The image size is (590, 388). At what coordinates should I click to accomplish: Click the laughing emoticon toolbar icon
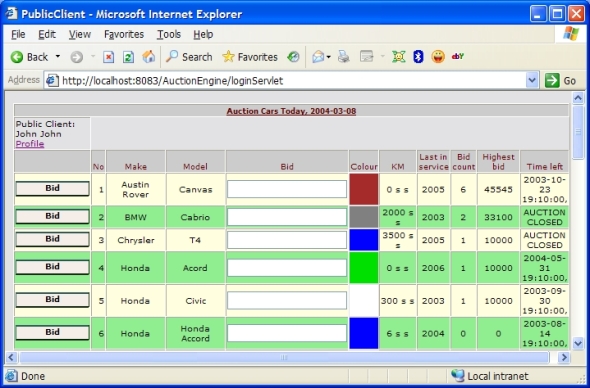[x=438, y=57]
